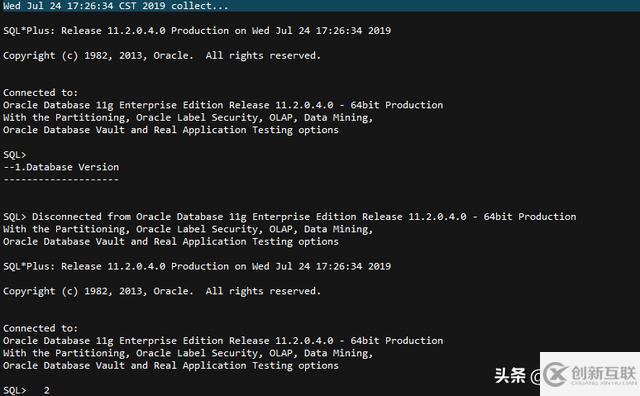Click the 创新互联 logo icon watermark
640x396 pixels.
pos(556,374)
